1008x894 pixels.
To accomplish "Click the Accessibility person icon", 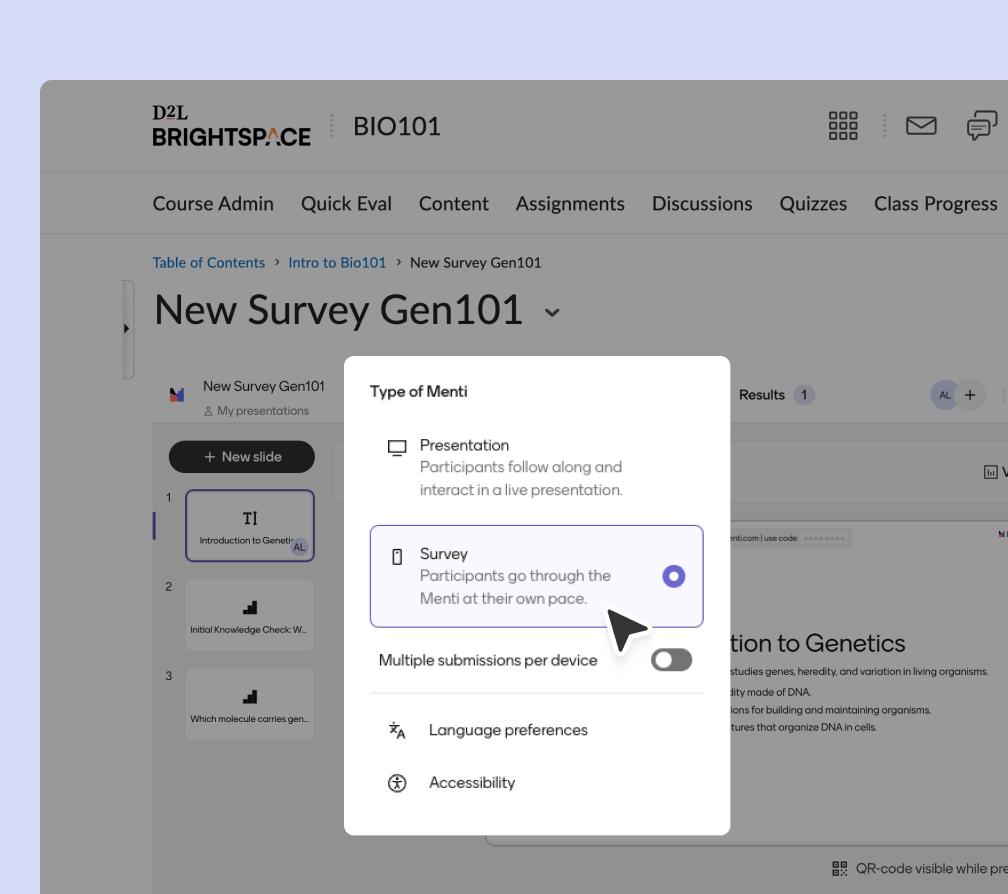I will point(397,783).
